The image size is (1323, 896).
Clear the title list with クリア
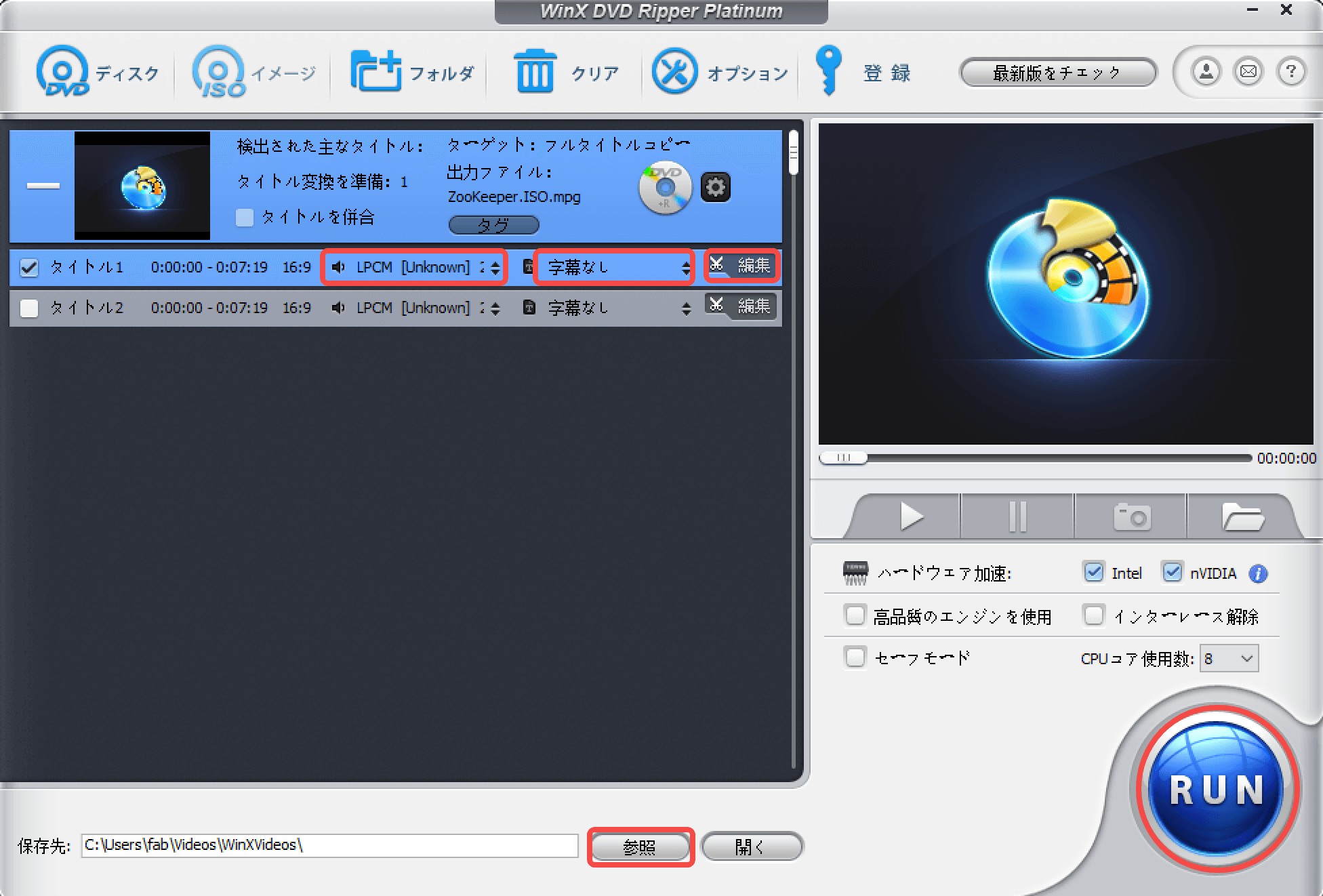click(566, 72)
